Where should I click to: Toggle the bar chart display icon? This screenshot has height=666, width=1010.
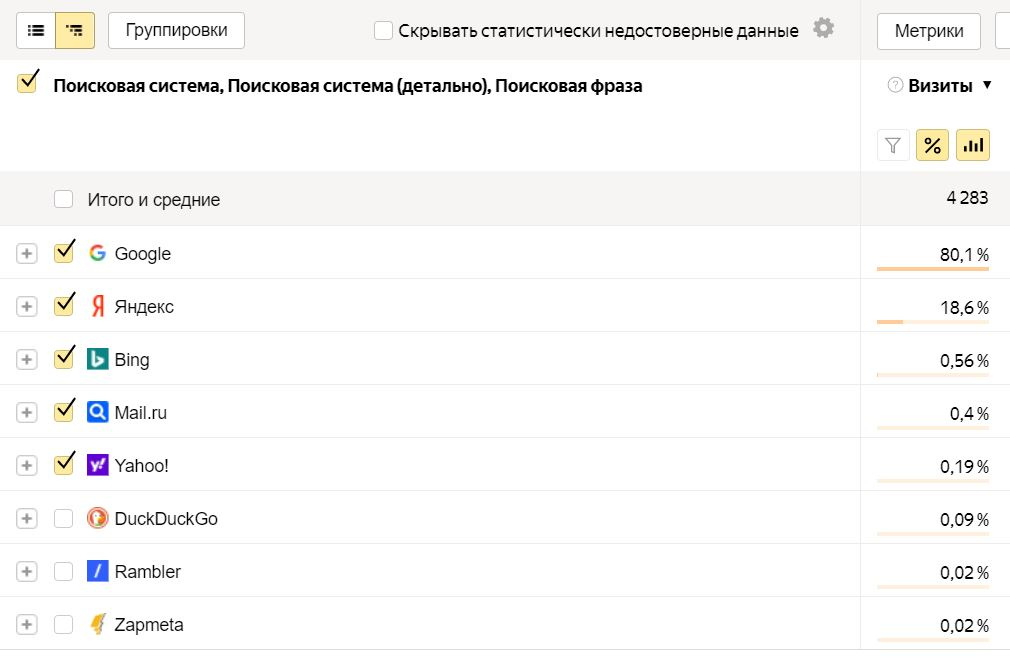point(972,146)
